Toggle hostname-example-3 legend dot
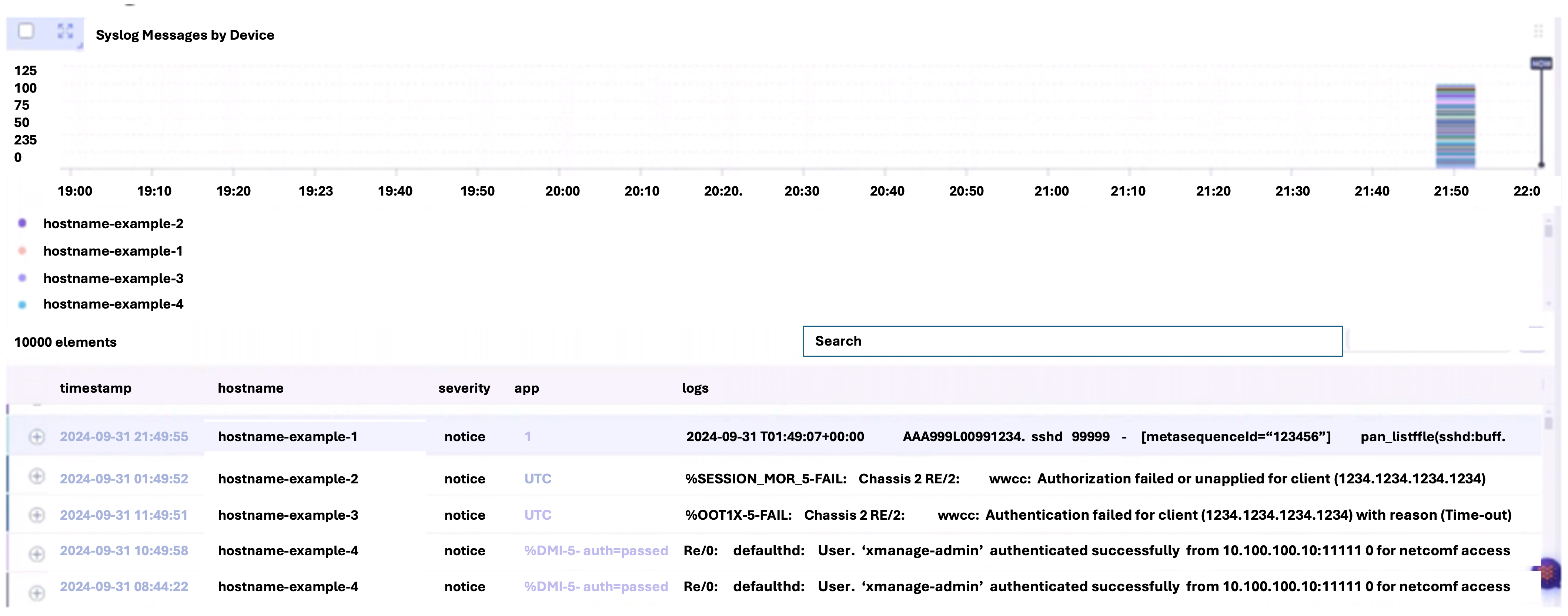The height and width of the screenshot is (616, 1568). (23, 278)
